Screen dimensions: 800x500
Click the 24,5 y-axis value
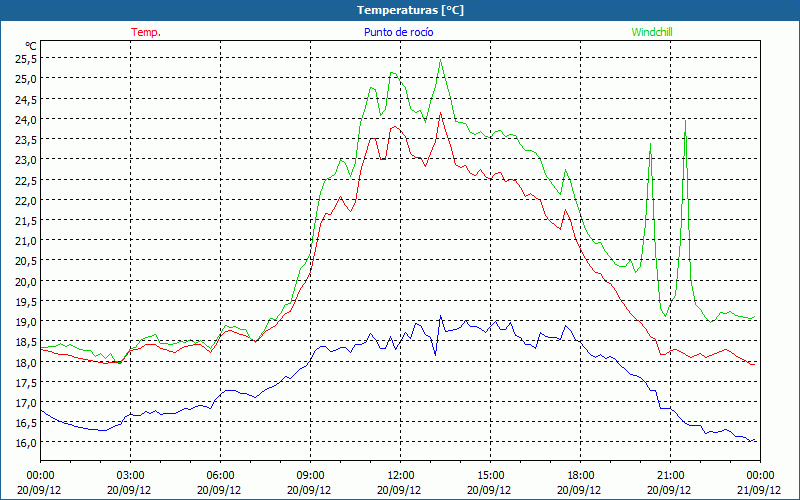coord(26,99)
